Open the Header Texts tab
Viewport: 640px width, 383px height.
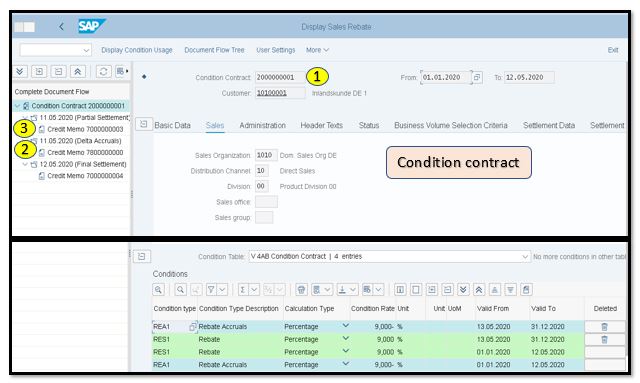point(322,125)
